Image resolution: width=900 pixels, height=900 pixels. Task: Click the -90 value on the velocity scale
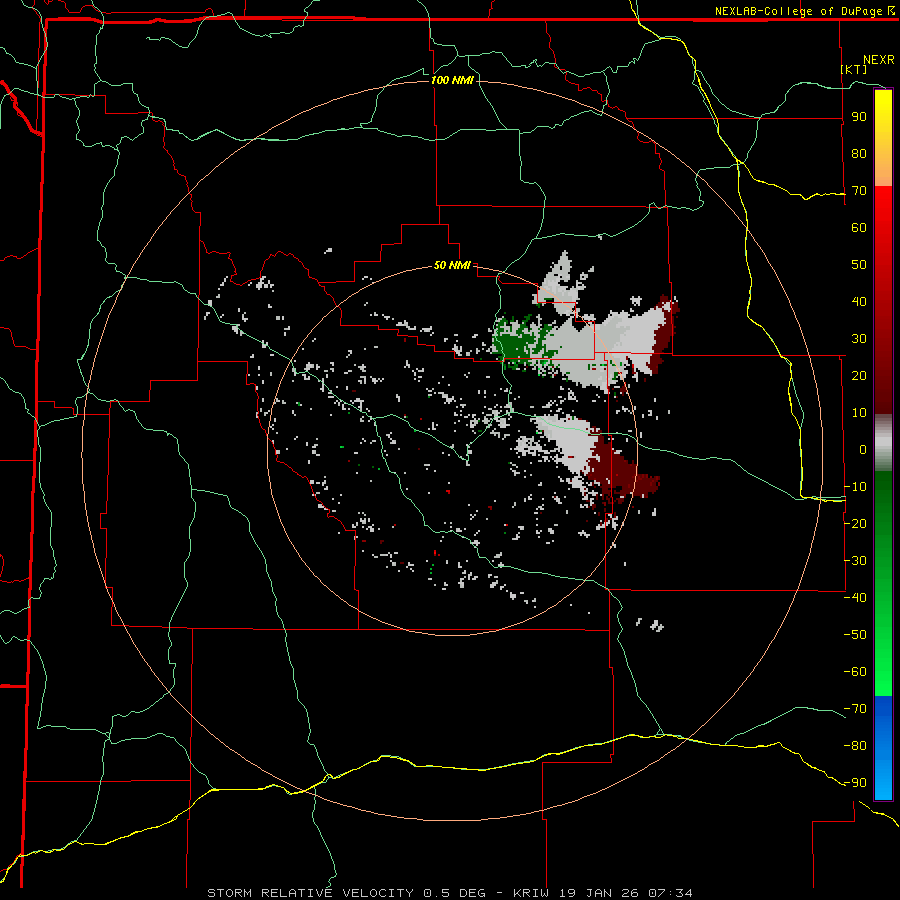tap(855, 783)
